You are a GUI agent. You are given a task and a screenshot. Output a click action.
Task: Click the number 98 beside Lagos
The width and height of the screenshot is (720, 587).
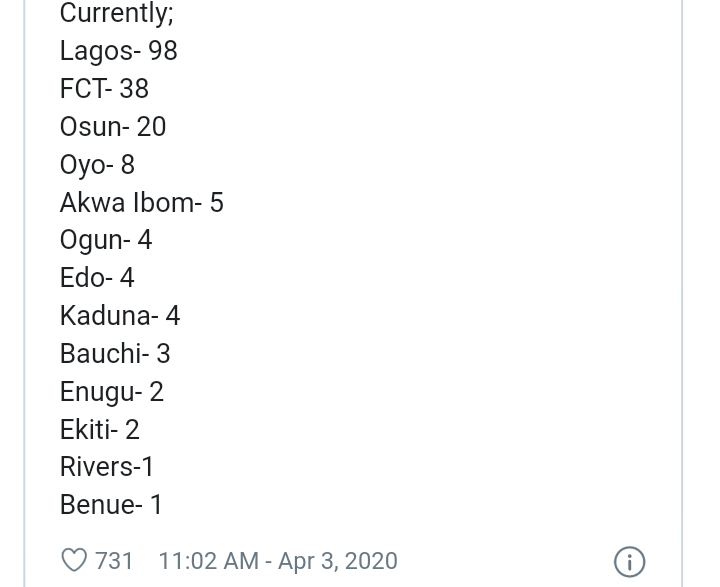click(x=162, y=51)
